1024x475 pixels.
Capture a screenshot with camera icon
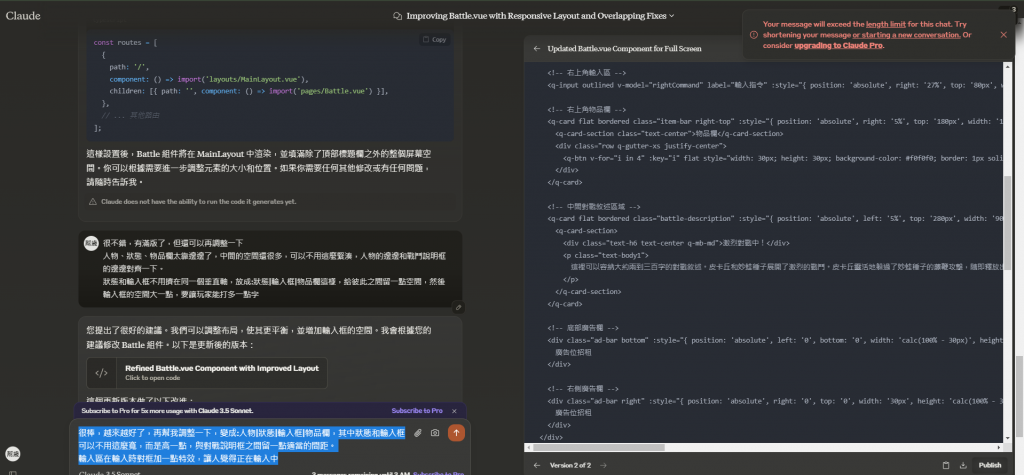pos(435,433)
